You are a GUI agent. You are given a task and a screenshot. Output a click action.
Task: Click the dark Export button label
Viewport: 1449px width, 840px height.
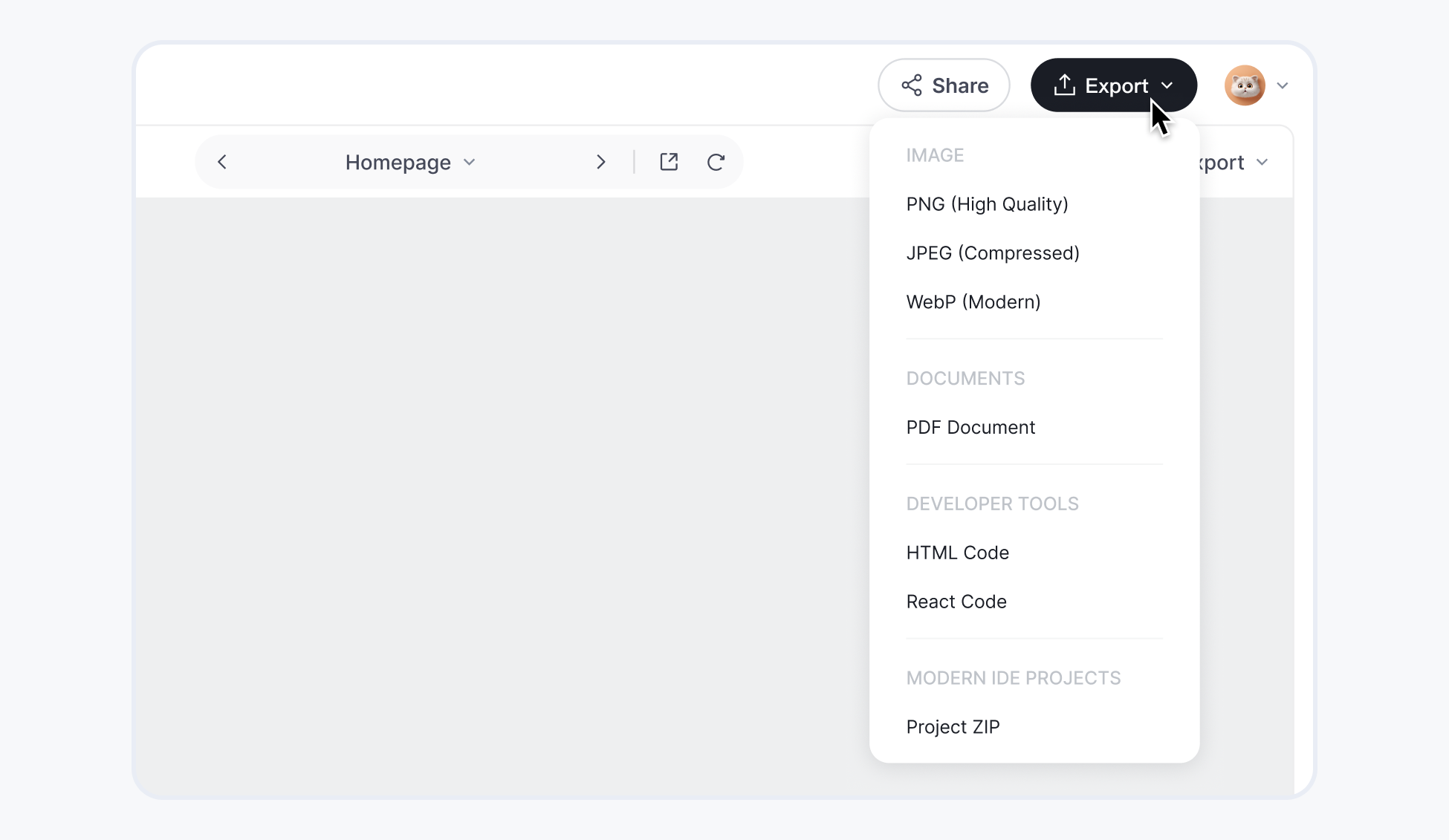1116,85
